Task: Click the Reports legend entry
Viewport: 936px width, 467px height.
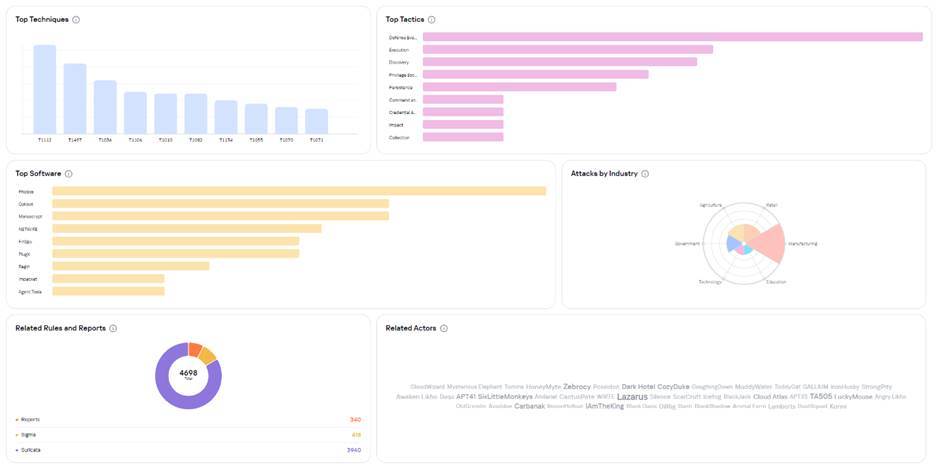Action: 30,420
